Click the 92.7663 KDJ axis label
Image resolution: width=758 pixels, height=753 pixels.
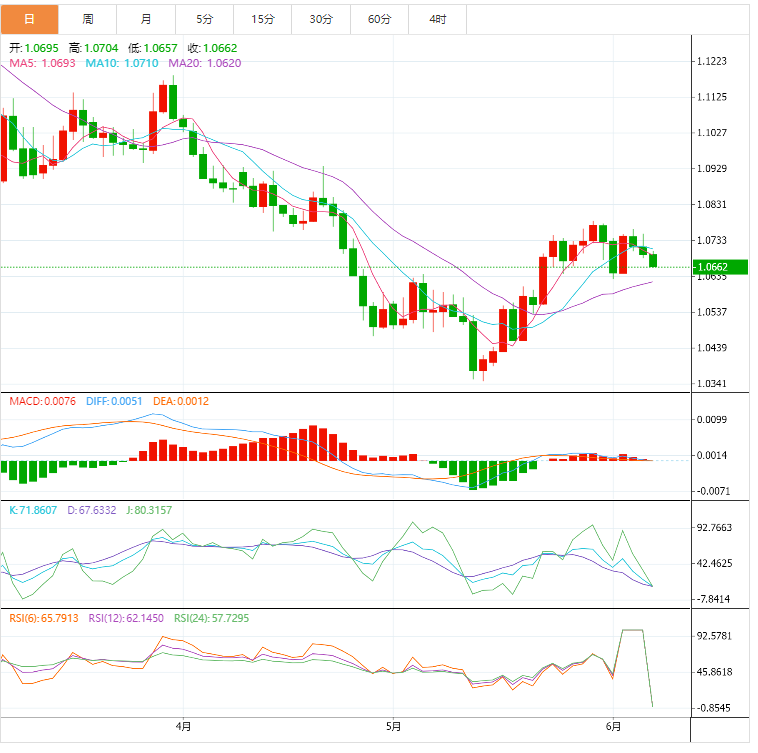coord(714,528)
